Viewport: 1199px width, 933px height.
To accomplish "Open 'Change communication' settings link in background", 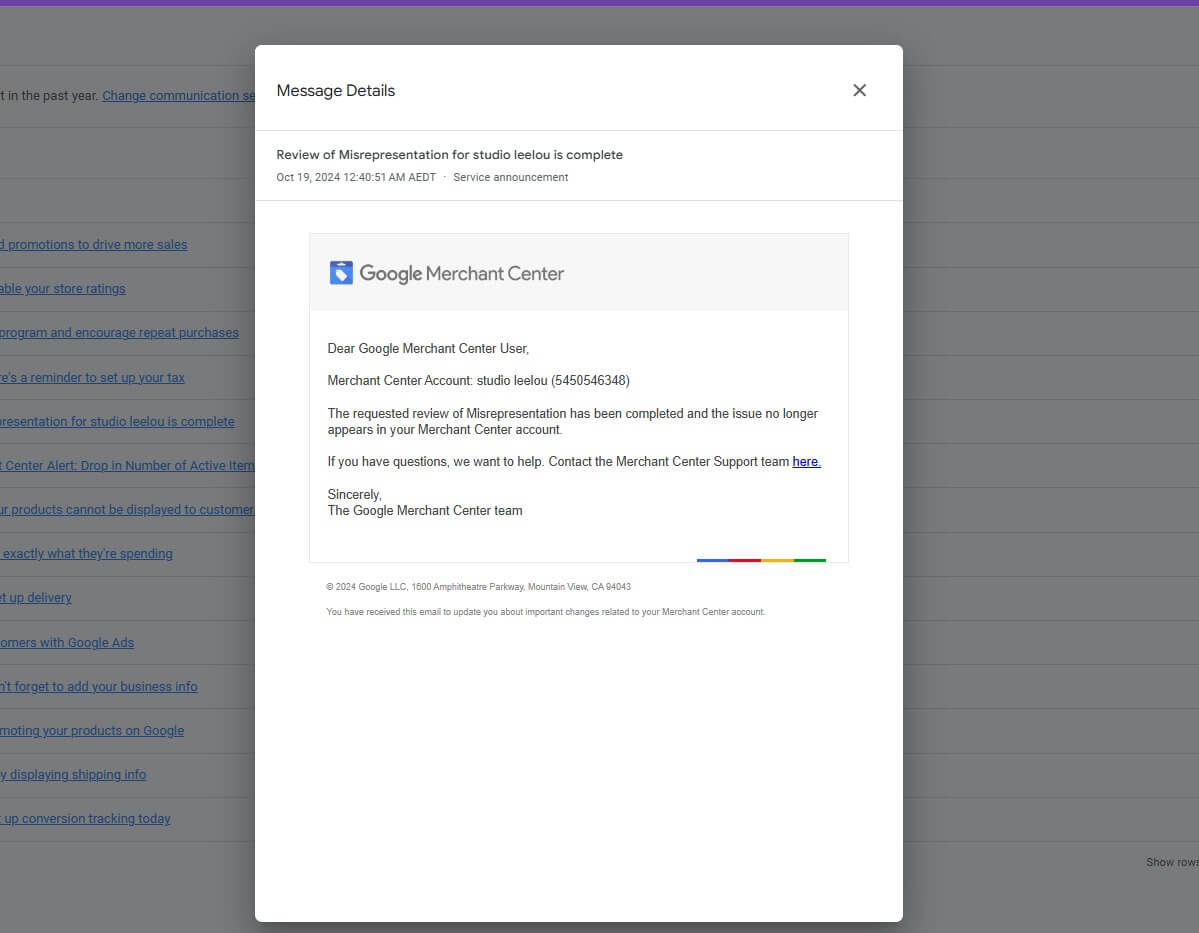I will [178, 96].
